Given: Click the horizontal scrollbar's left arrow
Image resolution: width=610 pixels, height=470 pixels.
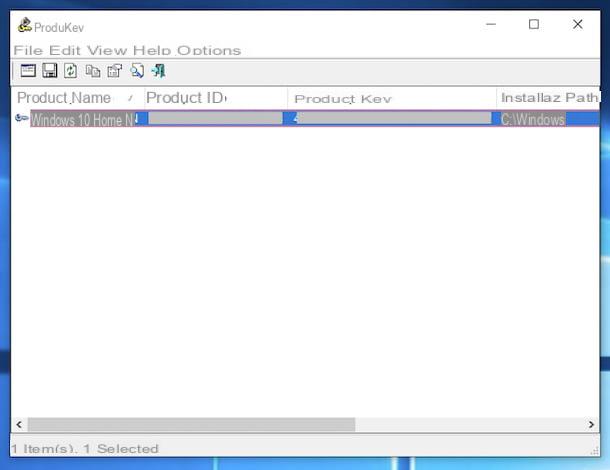Looking at the screenshot, I should (x=19, y=424).
